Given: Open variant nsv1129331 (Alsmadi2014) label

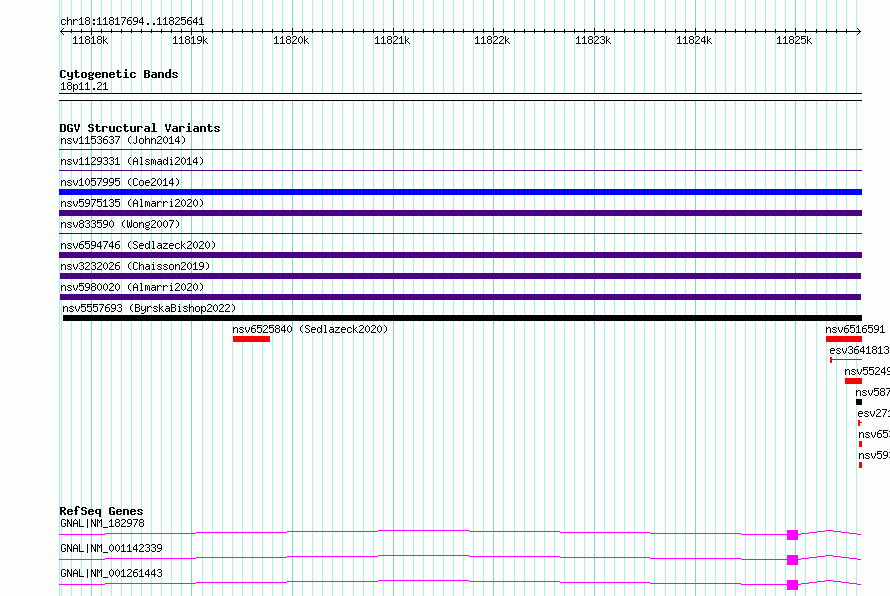Looking at the screenshot, I should tap(132, 161).
